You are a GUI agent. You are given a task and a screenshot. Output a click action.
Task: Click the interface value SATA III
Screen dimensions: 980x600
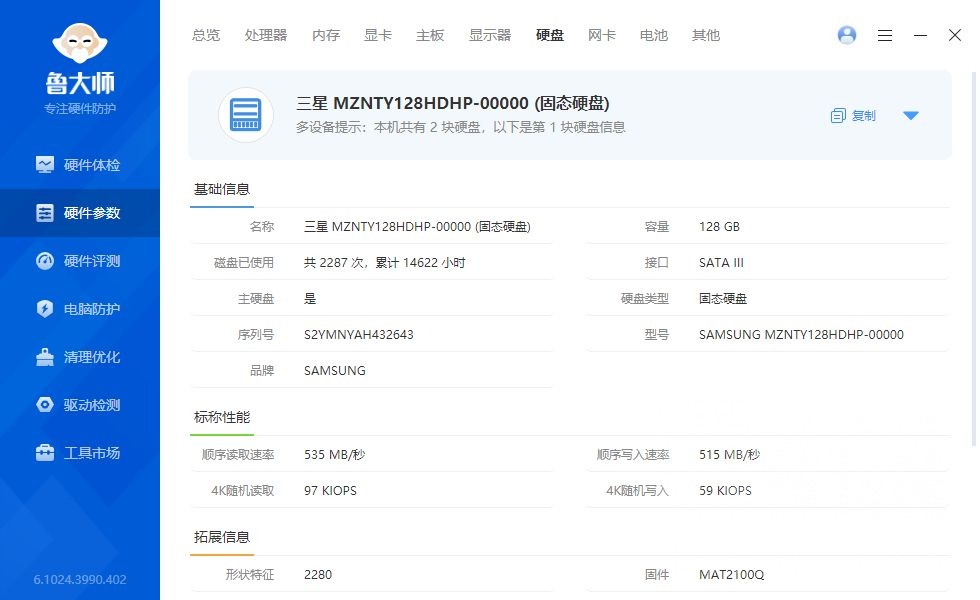(x=721, y=262)
